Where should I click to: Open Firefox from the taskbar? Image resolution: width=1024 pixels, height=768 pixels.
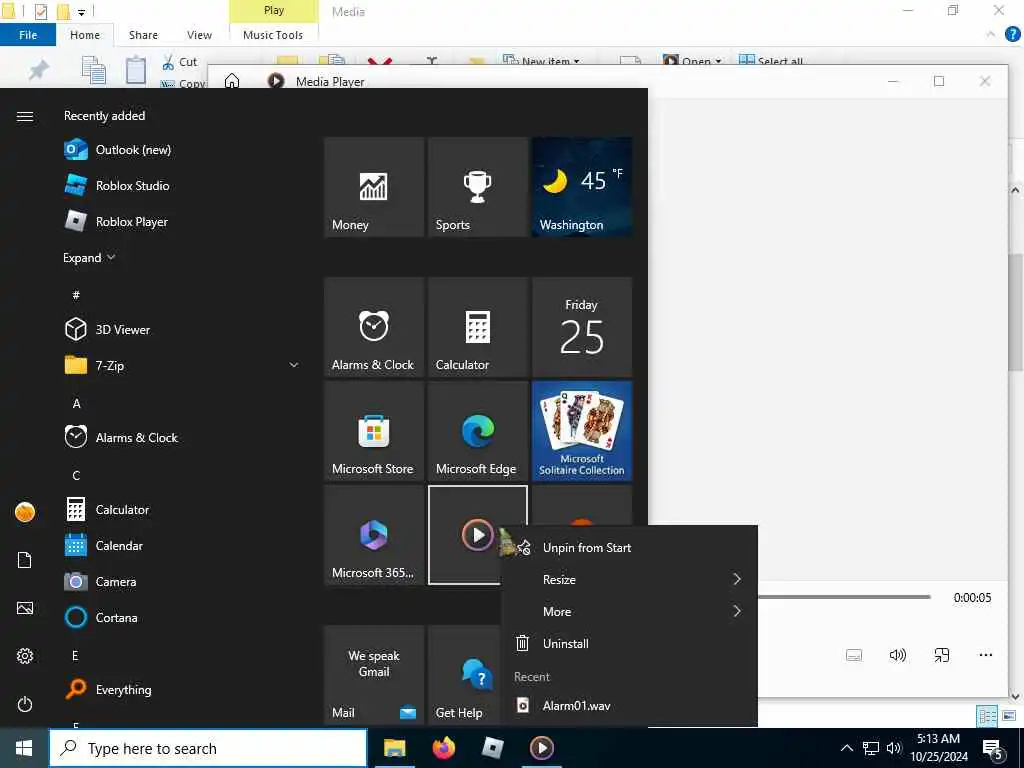pyautogui.click(x=443, y=748)
